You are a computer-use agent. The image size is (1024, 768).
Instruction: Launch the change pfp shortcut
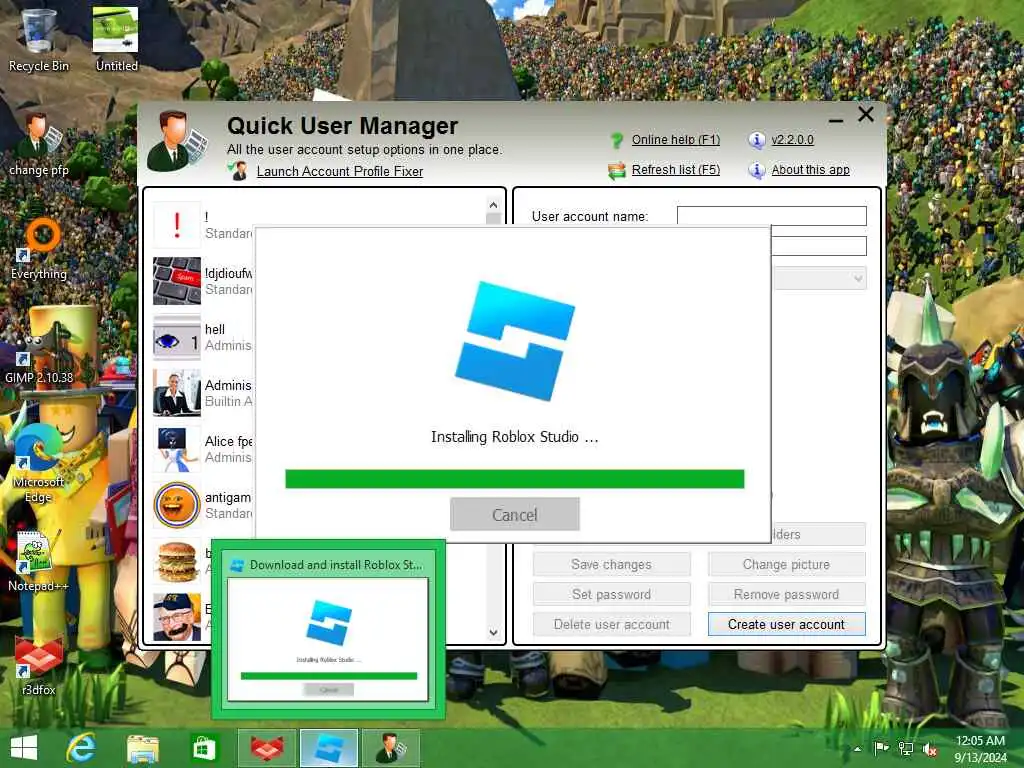point(38,145)
